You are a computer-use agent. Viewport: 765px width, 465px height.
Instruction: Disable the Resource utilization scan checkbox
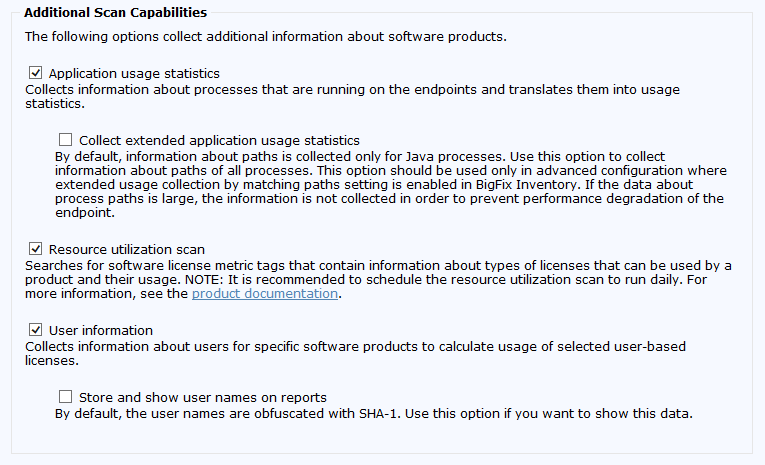click(36, 248)
